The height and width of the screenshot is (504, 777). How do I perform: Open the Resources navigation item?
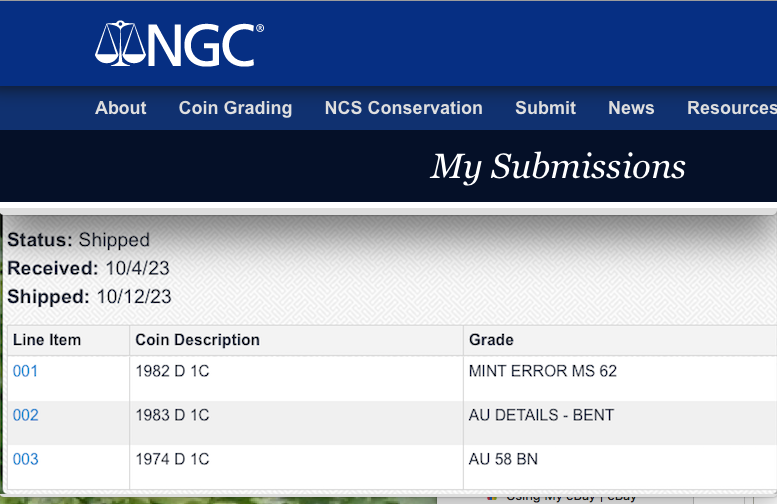click(731, 108)
